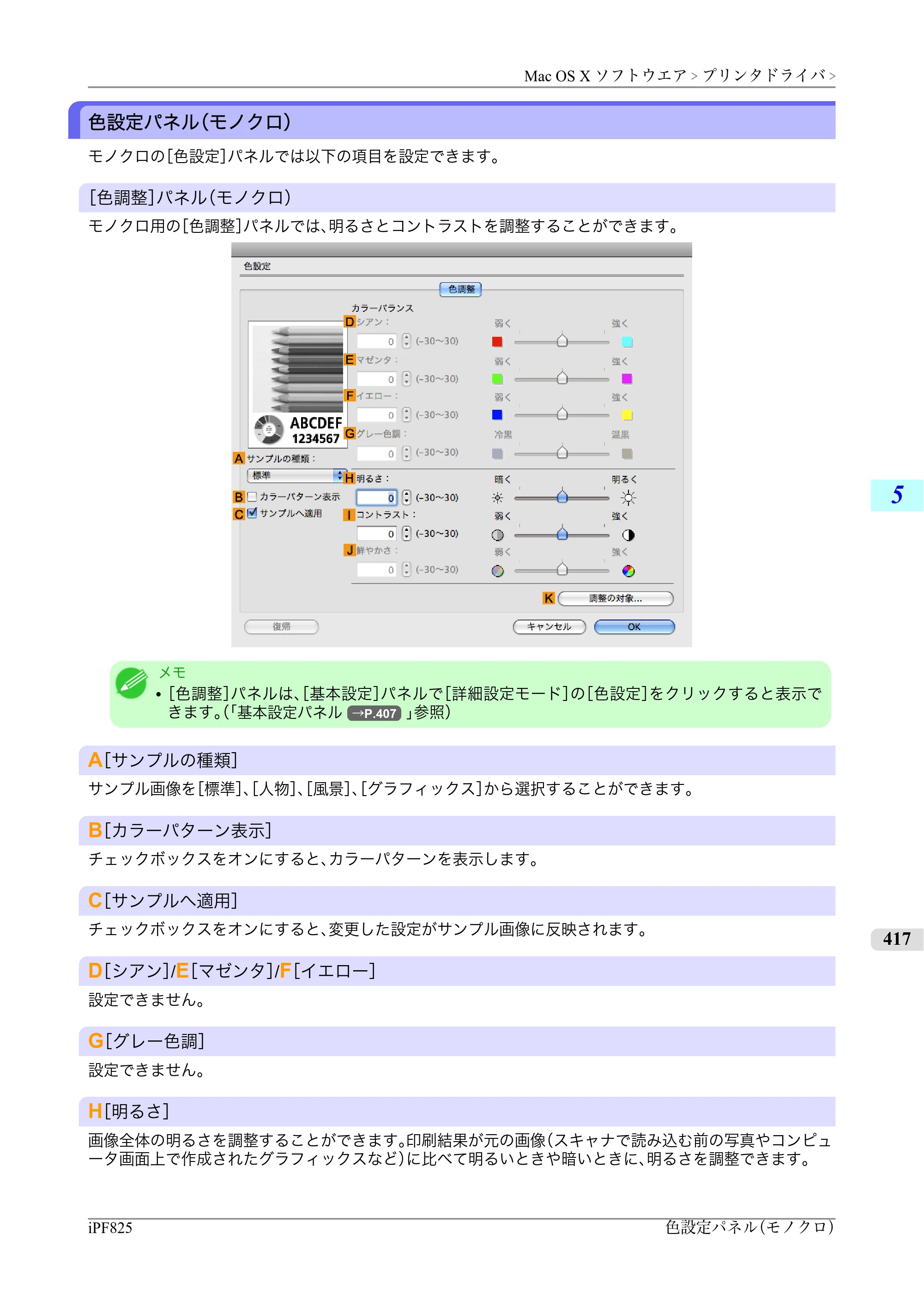Click the 明るさ brightness slider handle
924x1307 pixels.
click(x=562, y=496)
